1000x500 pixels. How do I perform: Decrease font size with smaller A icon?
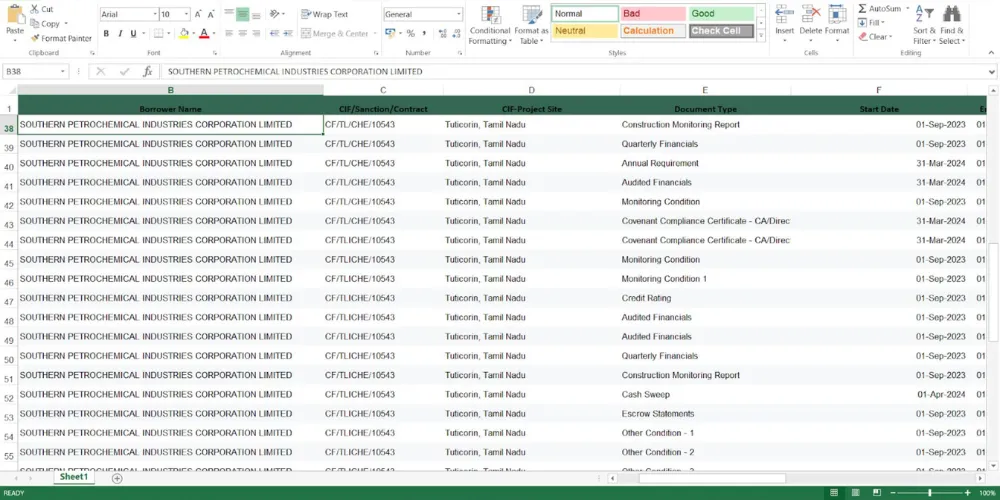(x=212, y=14)
